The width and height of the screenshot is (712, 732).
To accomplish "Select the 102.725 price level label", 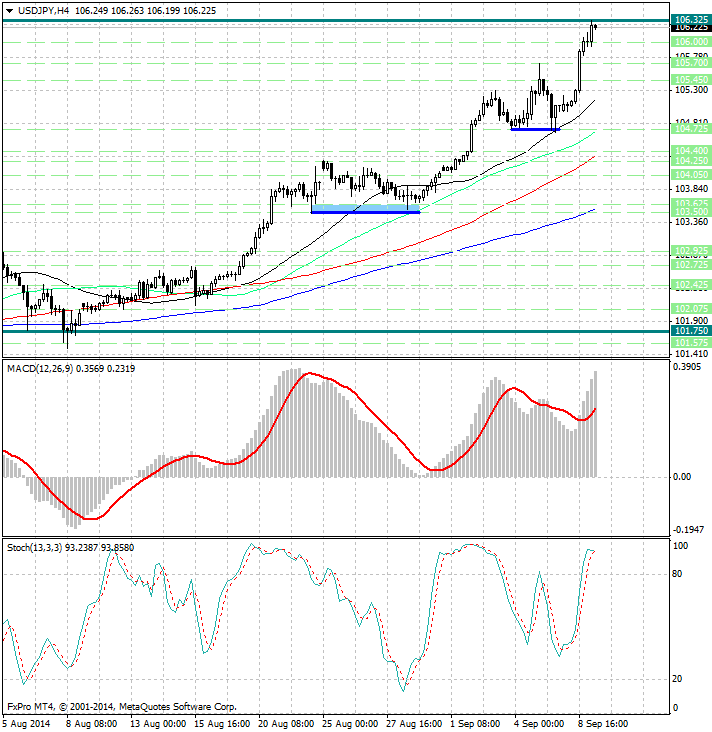I will (691, 265).
